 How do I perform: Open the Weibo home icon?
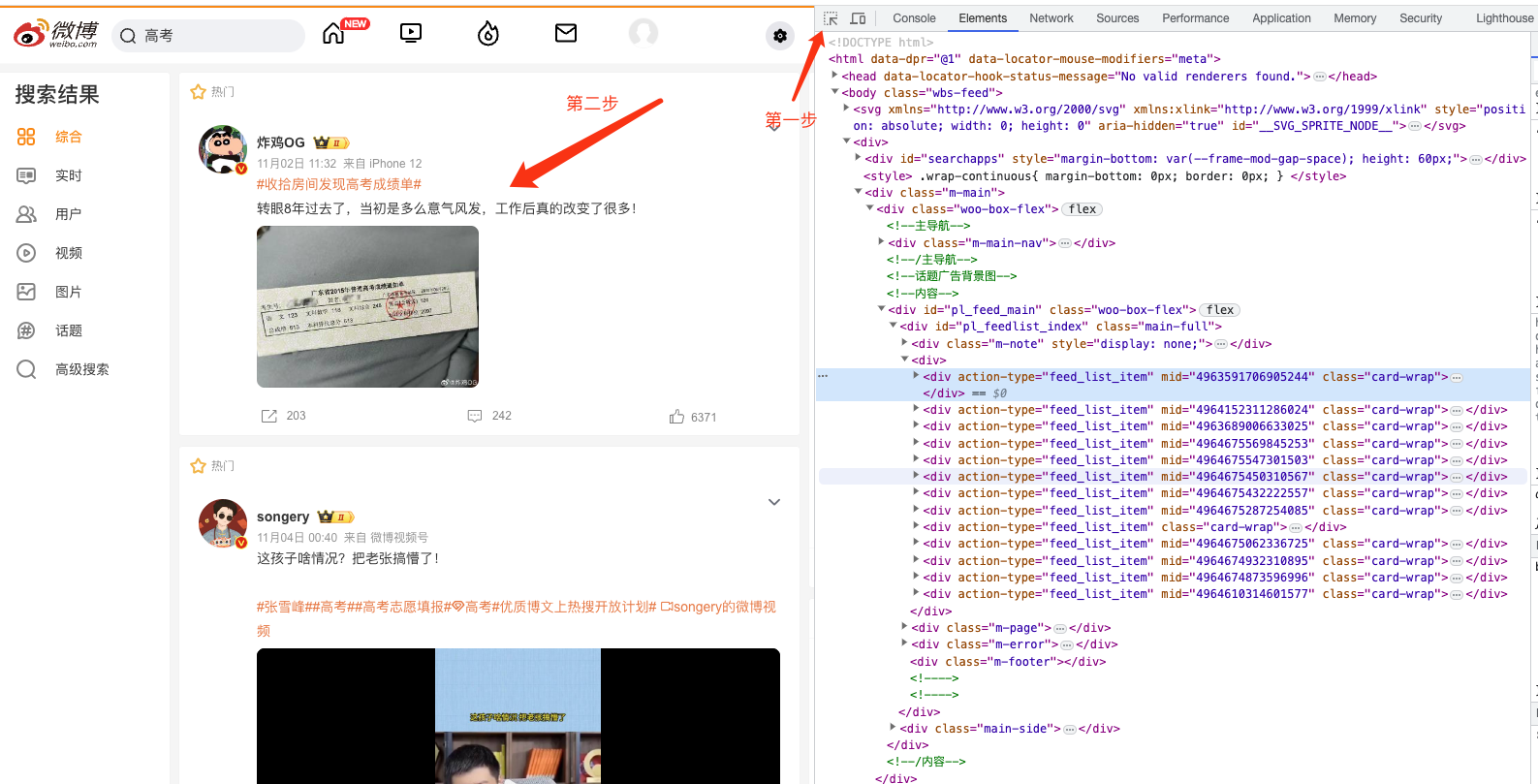click(x=333, y=34)
